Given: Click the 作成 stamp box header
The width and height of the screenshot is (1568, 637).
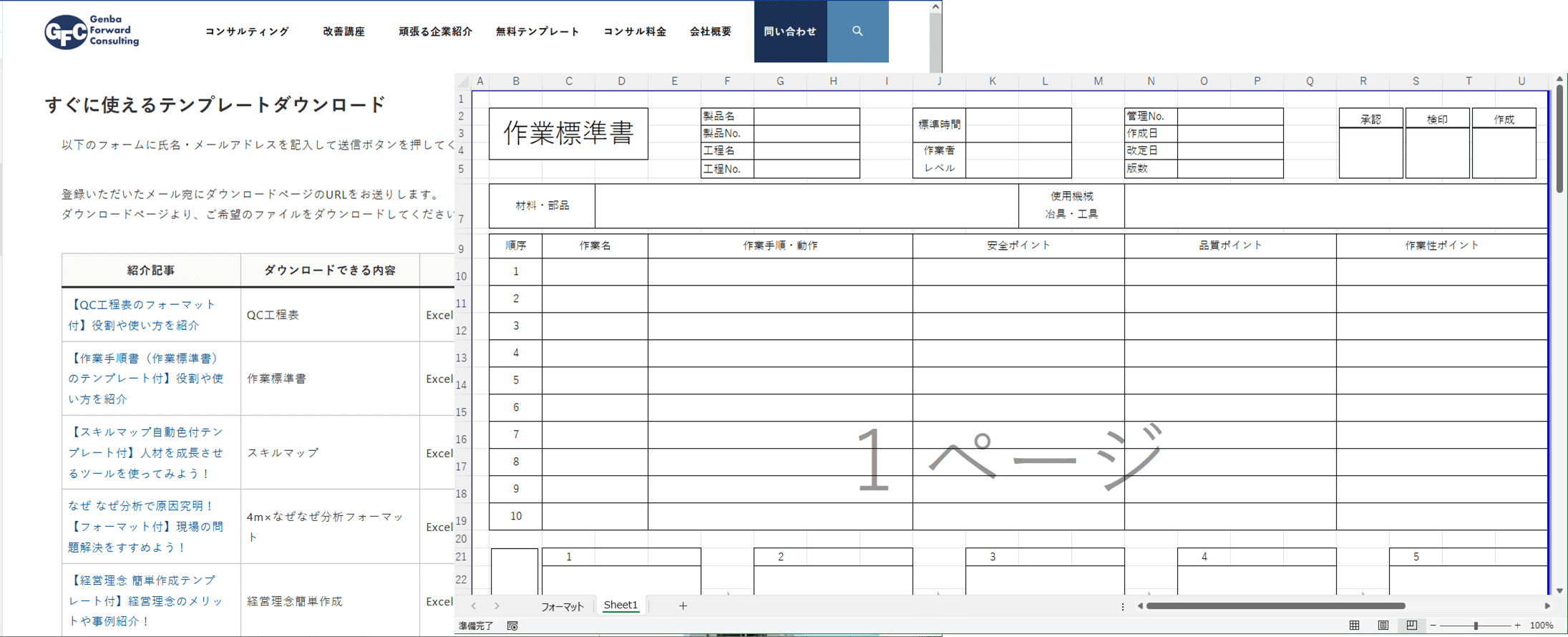Looking at the screenshot, I should pos(1504,120).
